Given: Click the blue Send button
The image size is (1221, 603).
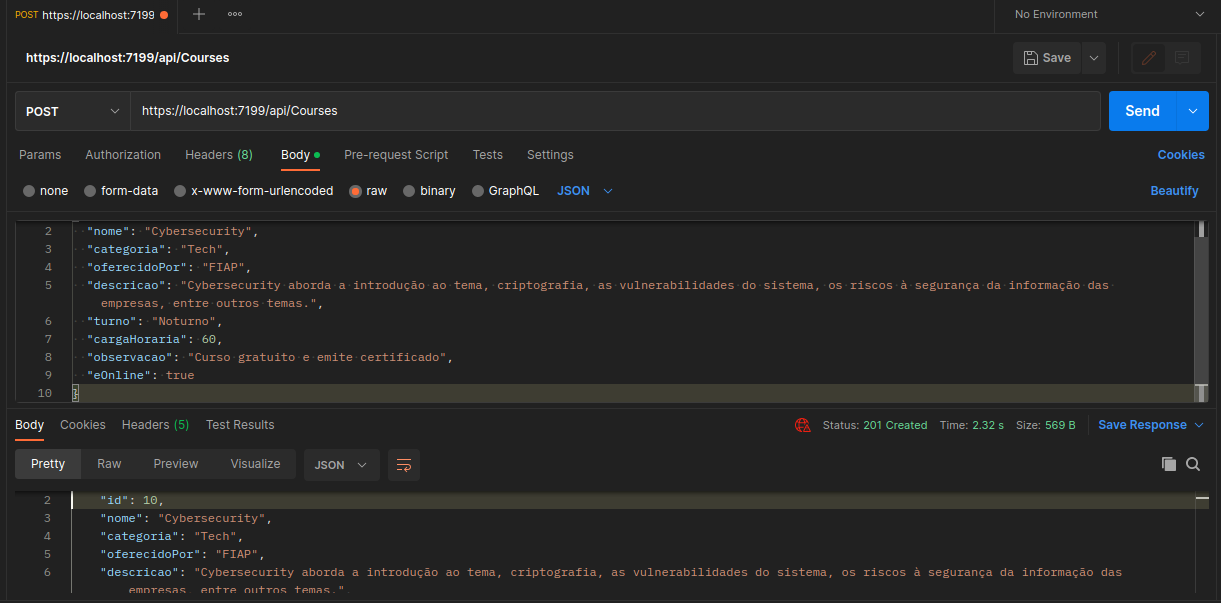Looking at the screenshot, I should pyautogui.click(x=1143, y=111).
